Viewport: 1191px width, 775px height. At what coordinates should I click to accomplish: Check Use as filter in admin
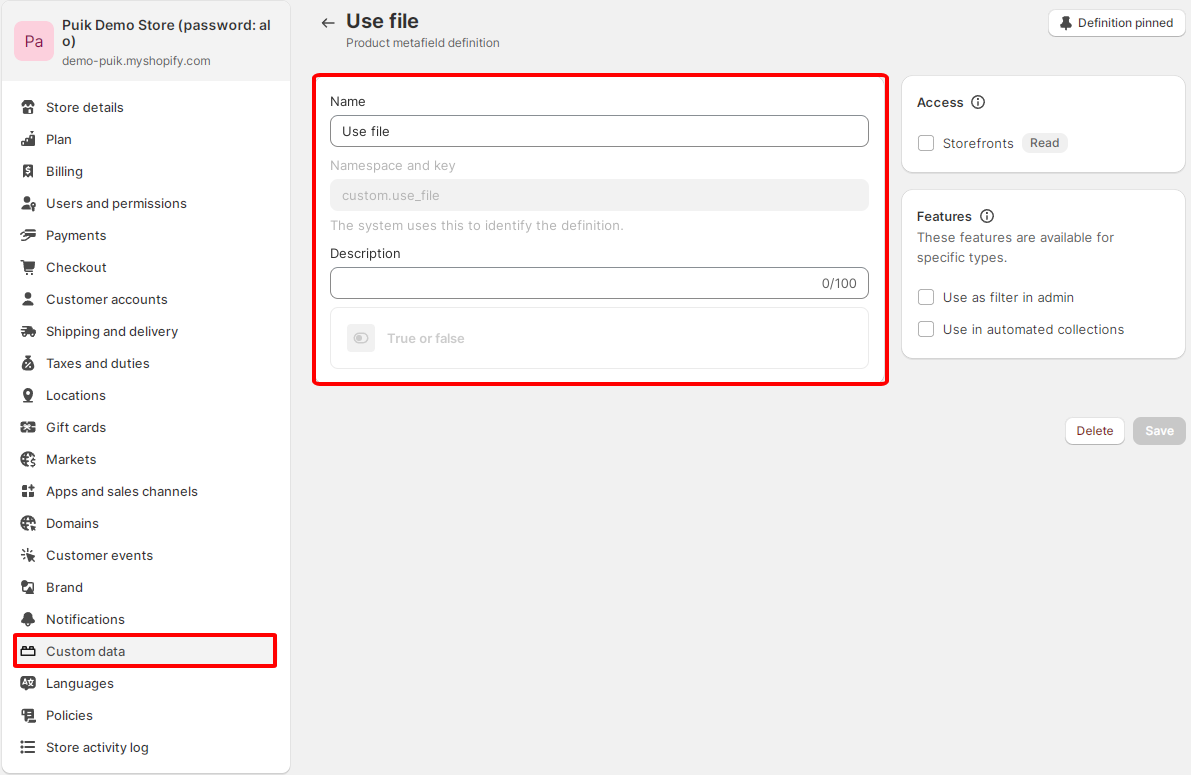click(926, 297)
